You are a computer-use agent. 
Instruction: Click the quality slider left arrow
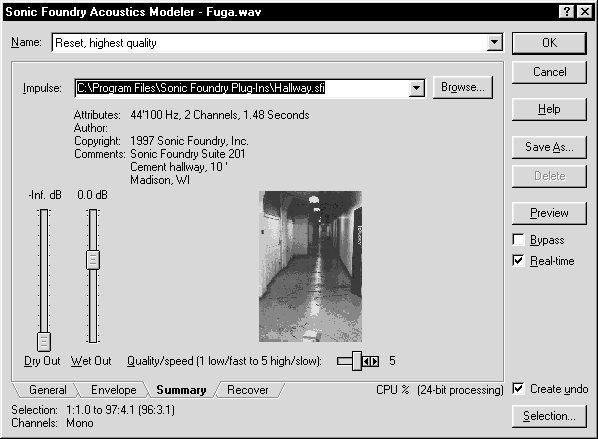(x=366, y=361)
